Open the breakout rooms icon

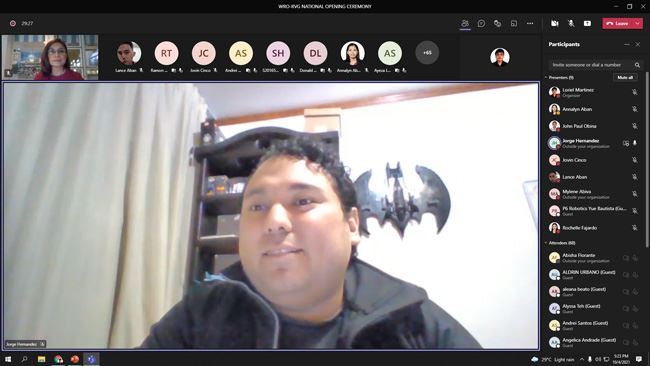[514, 24]
